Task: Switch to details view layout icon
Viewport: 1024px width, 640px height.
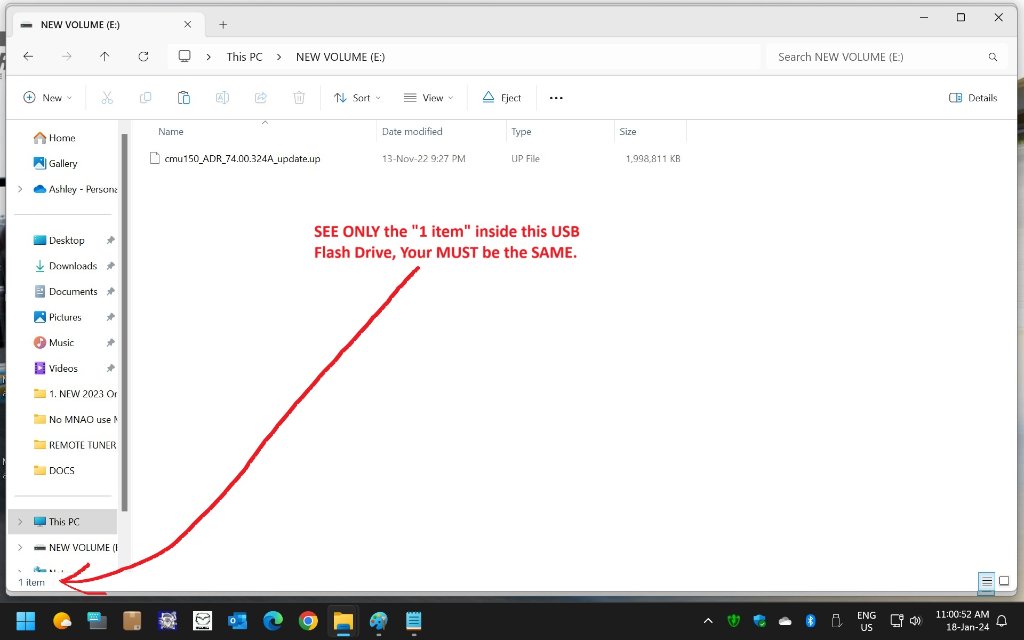Action: pos(987,581)
